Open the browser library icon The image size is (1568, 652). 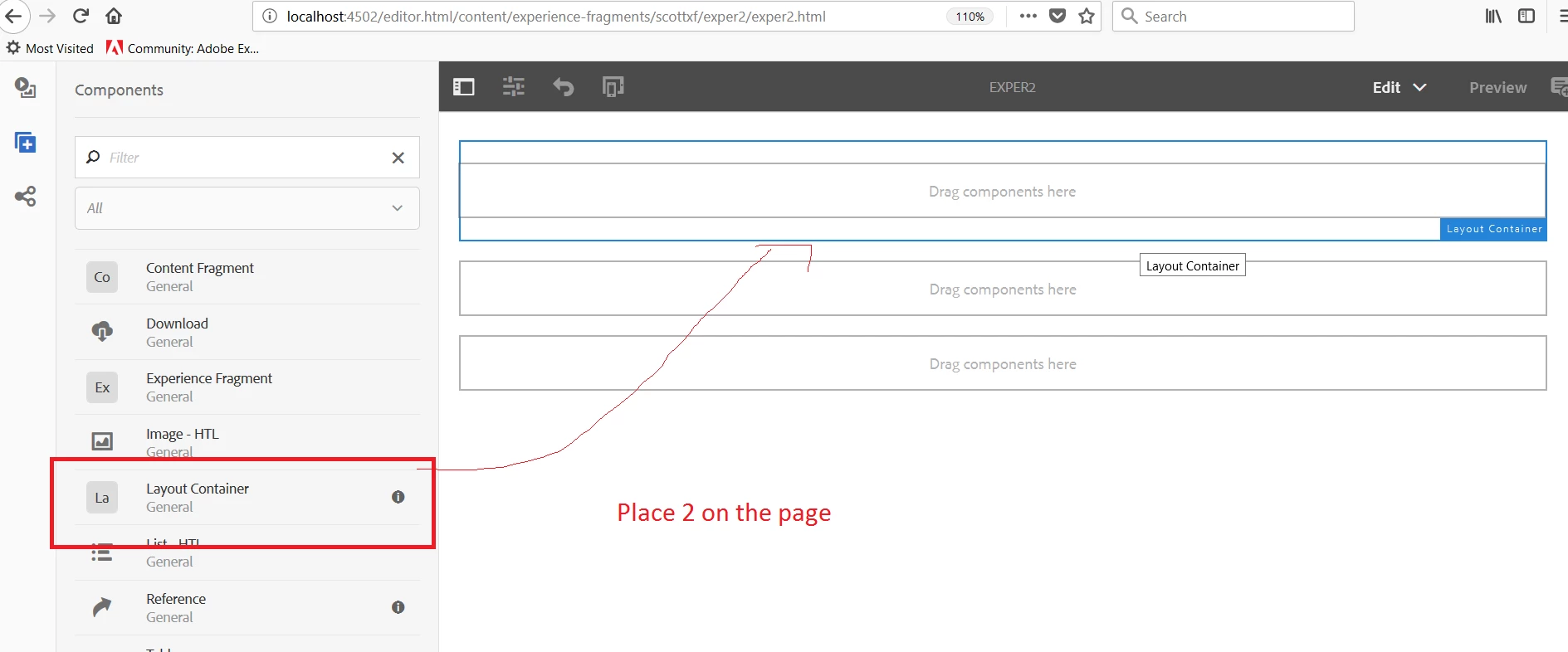pos(1493,16)
